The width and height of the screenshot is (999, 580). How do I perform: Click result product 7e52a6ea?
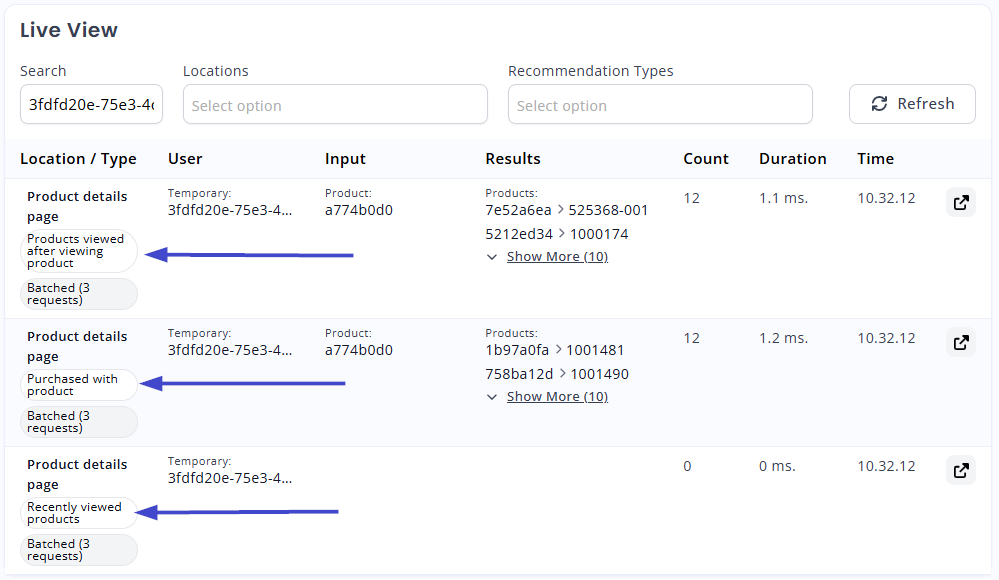click(x=518, y=210)
